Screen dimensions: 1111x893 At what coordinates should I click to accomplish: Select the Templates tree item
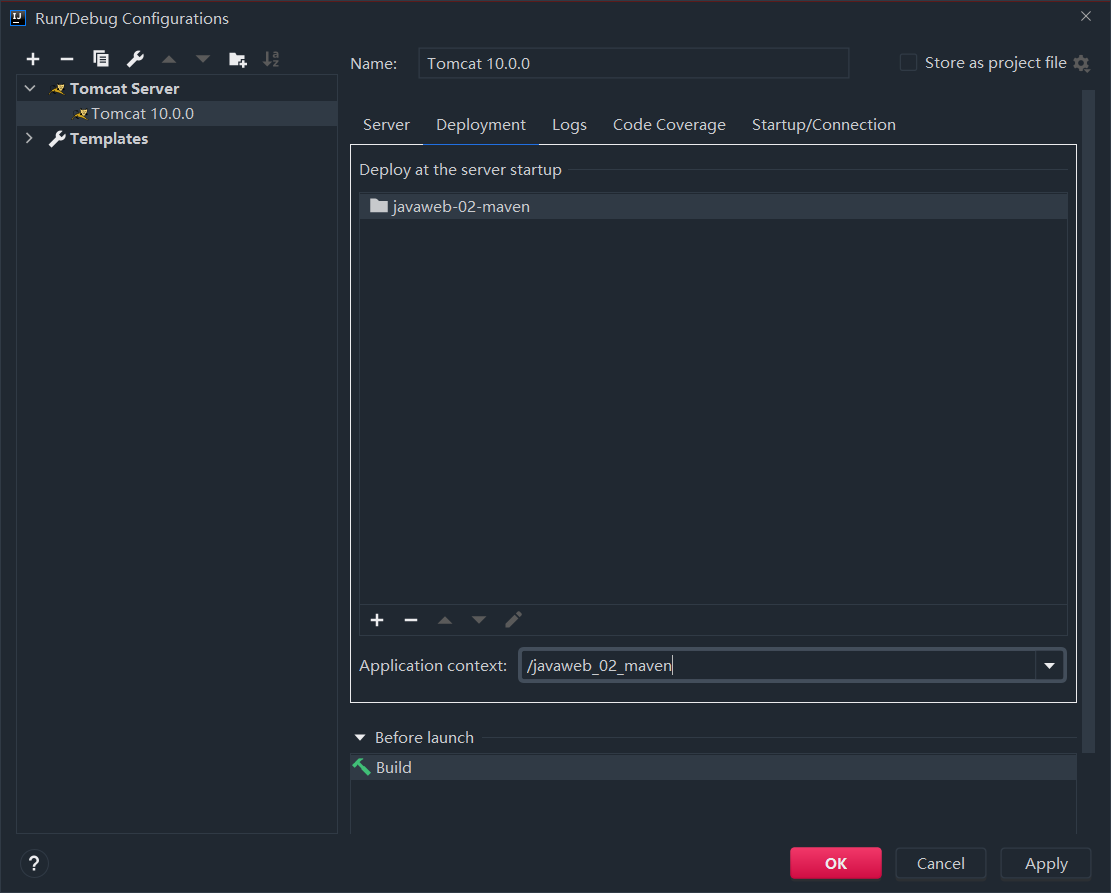tap(177, 138)
